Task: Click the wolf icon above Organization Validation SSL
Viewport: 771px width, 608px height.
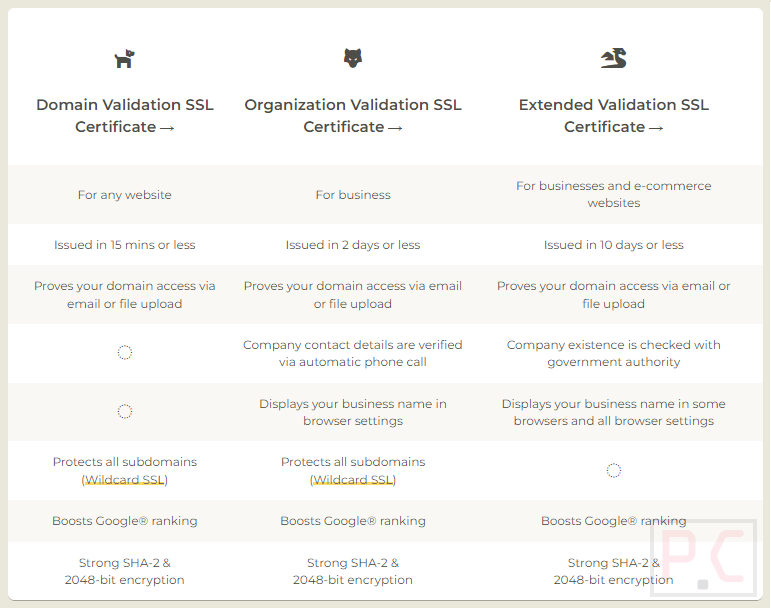Action: pos(352,59)
